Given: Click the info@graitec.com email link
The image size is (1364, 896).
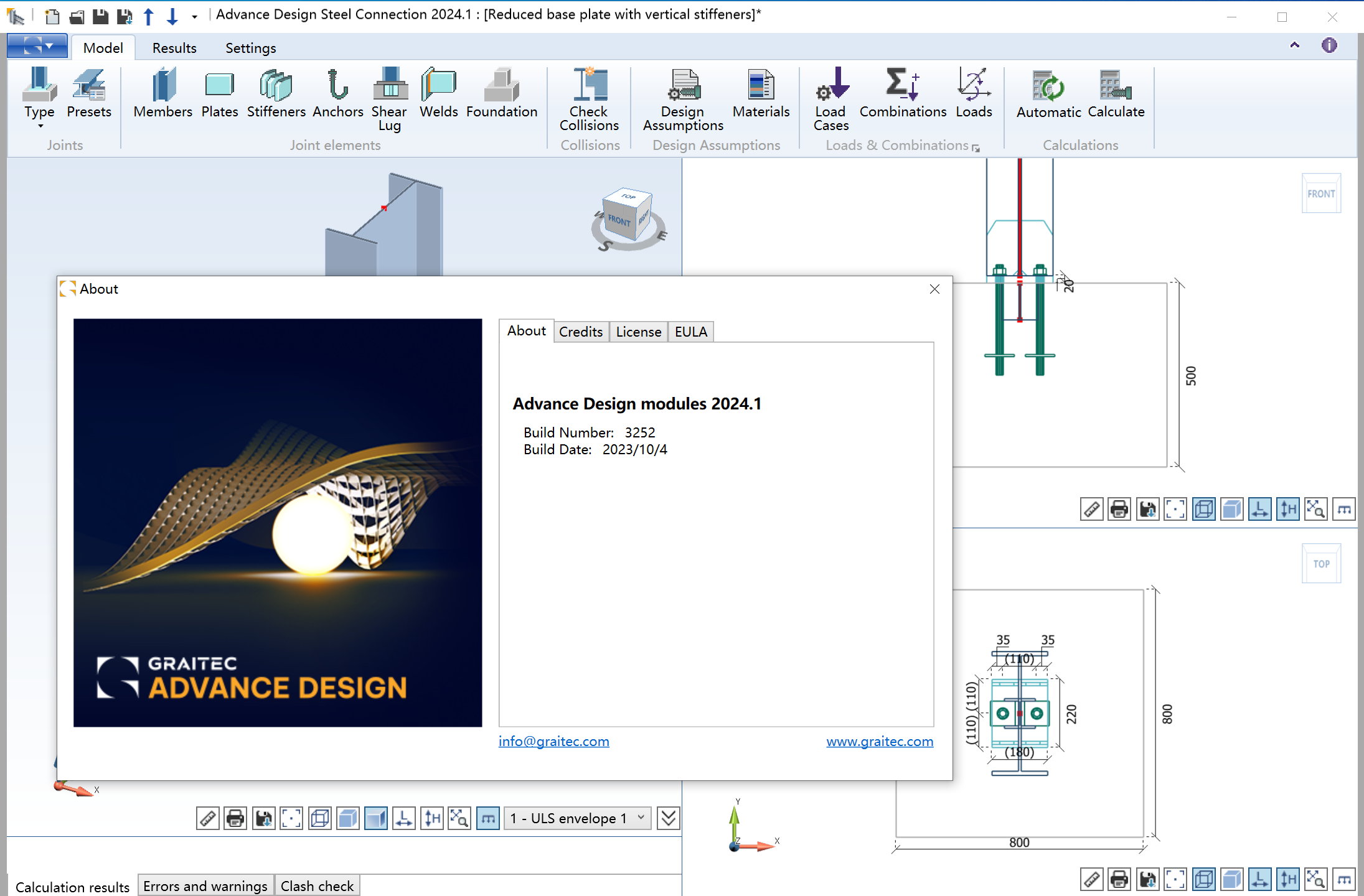Looking at the screenshot, I should pyautogui.click(x=553, y=741).
